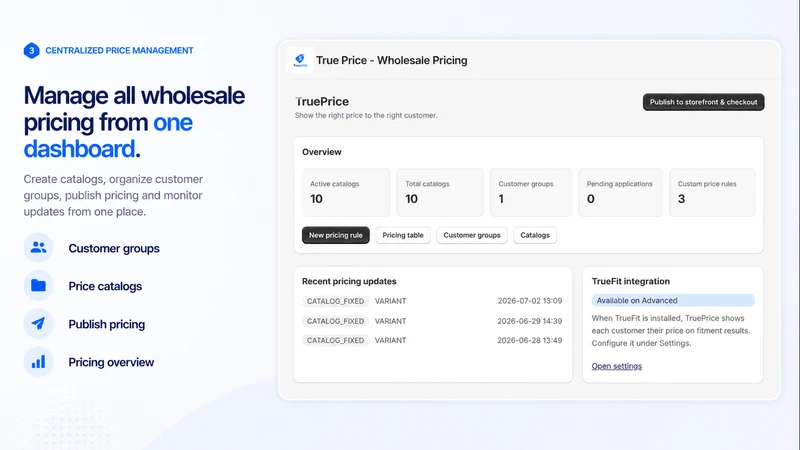Click VARIANT in the 2026-06-29 14:39 row
Screen dimensions: 800x450
(x=390, y=321)
